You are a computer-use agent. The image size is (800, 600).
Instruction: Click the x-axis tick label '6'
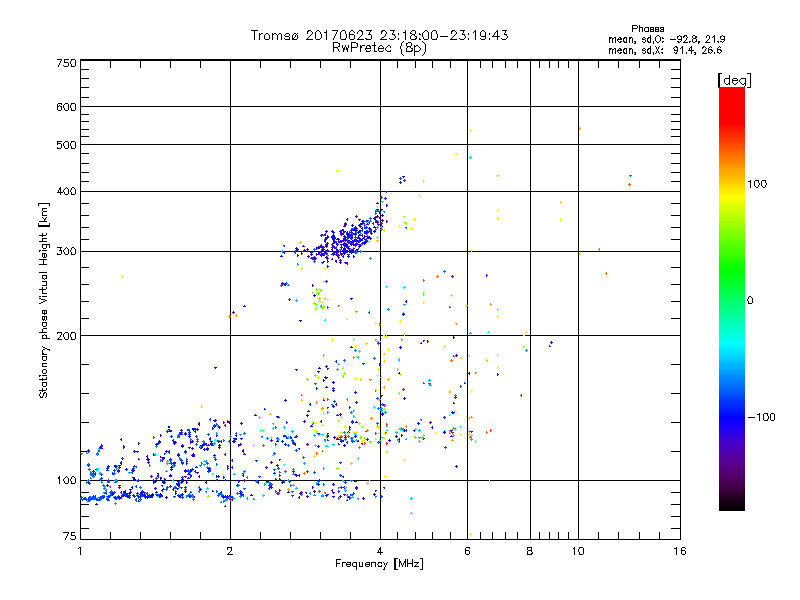[467, 551]
